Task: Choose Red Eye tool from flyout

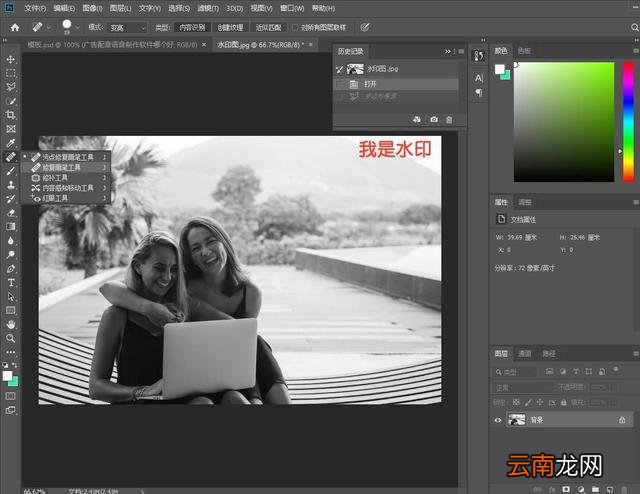Action: coord(66,198)
